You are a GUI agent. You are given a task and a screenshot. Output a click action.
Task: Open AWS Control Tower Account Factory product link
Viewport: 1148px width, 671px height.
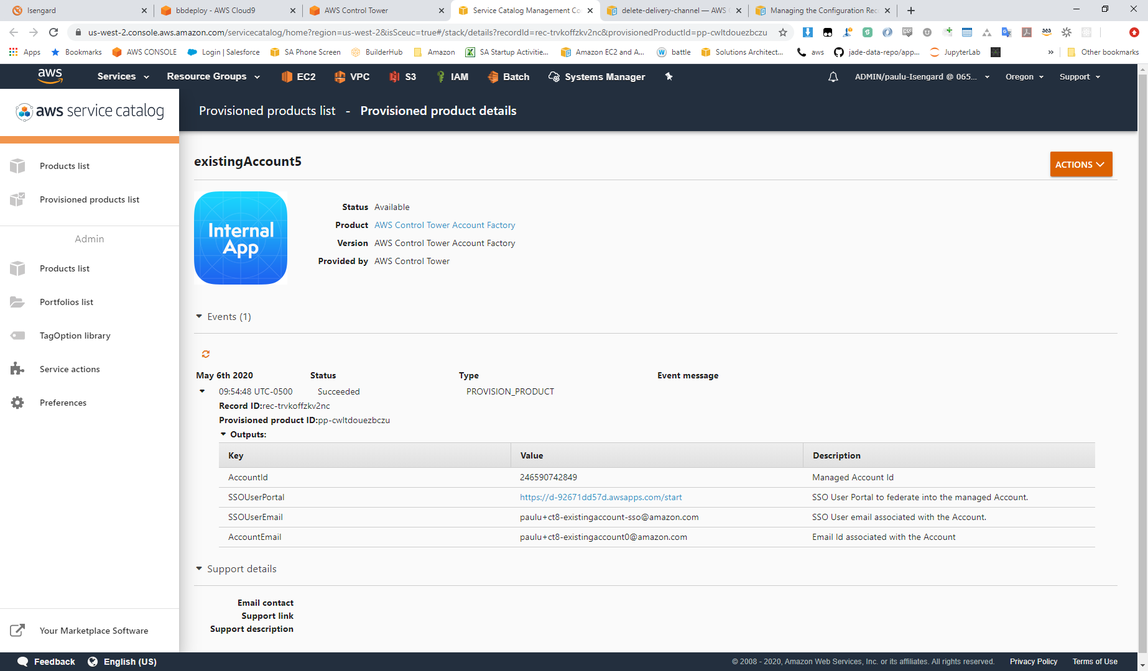click(x=444, y=225)
